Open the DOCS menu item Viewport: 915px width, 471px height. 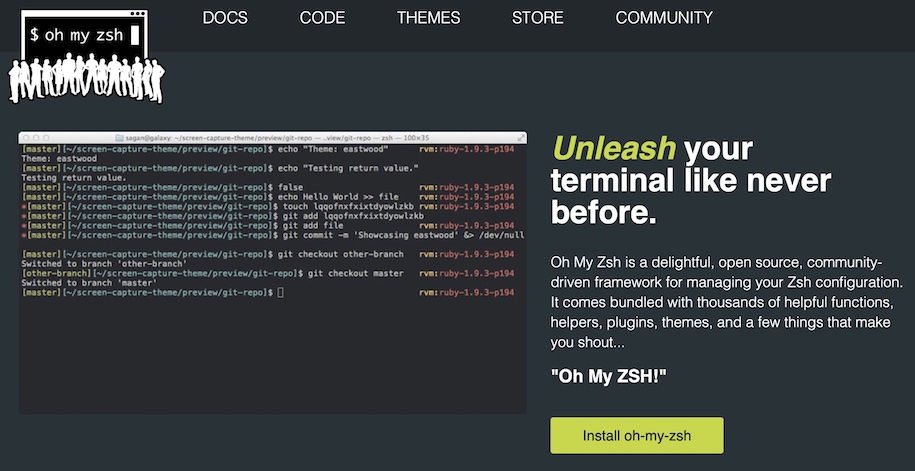tap(225, 18)
